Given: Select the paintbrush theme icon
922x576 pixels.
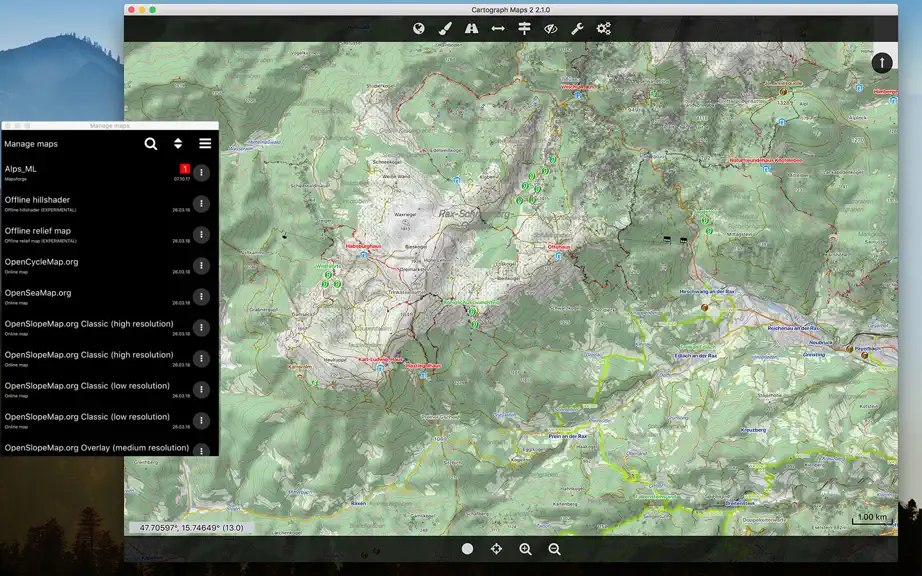Looking at the screenshot, I should (x=445, y=28).
